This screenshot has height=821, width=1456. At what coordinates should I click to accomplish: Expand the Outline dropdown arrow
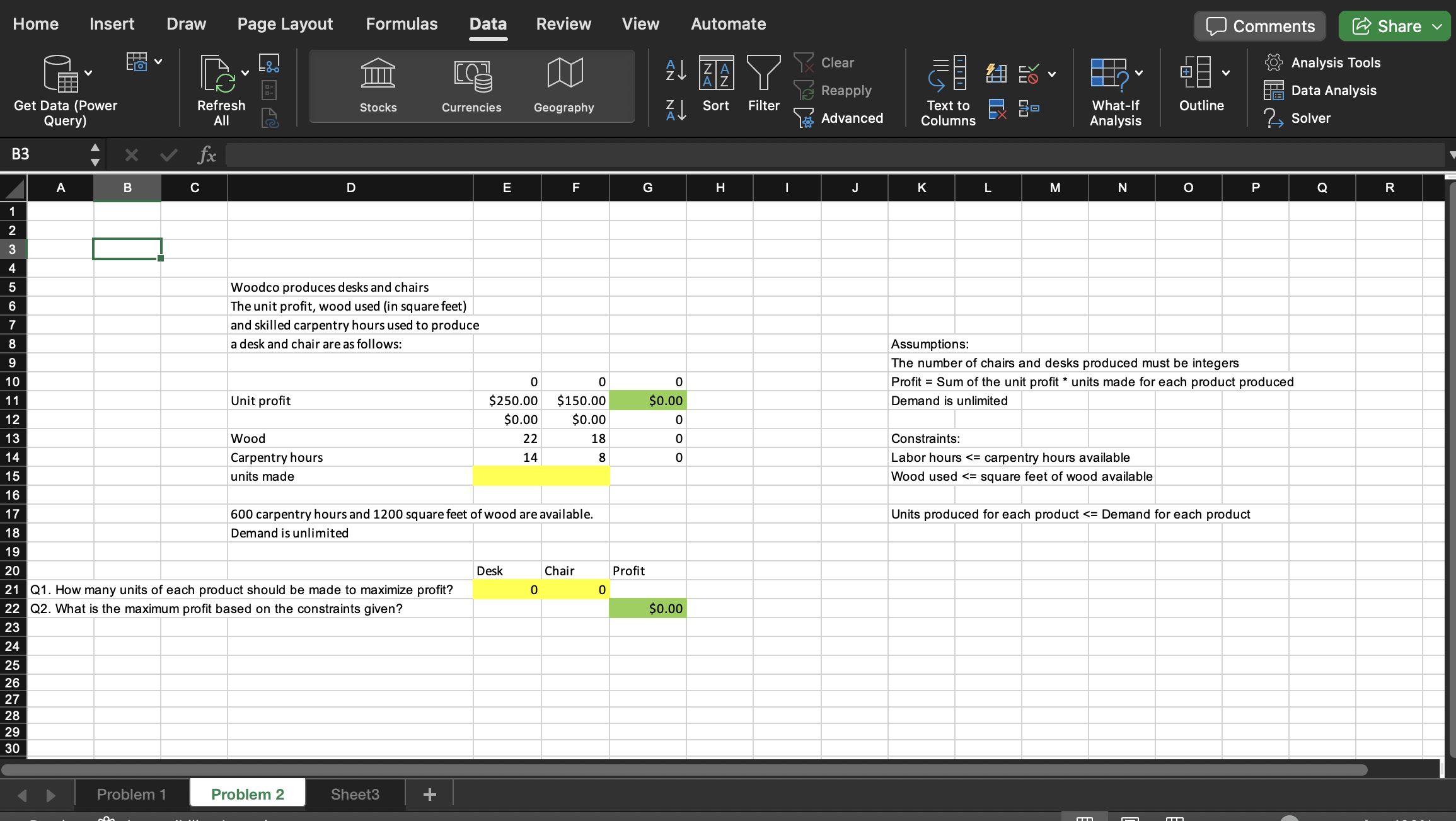[1225, 72]
